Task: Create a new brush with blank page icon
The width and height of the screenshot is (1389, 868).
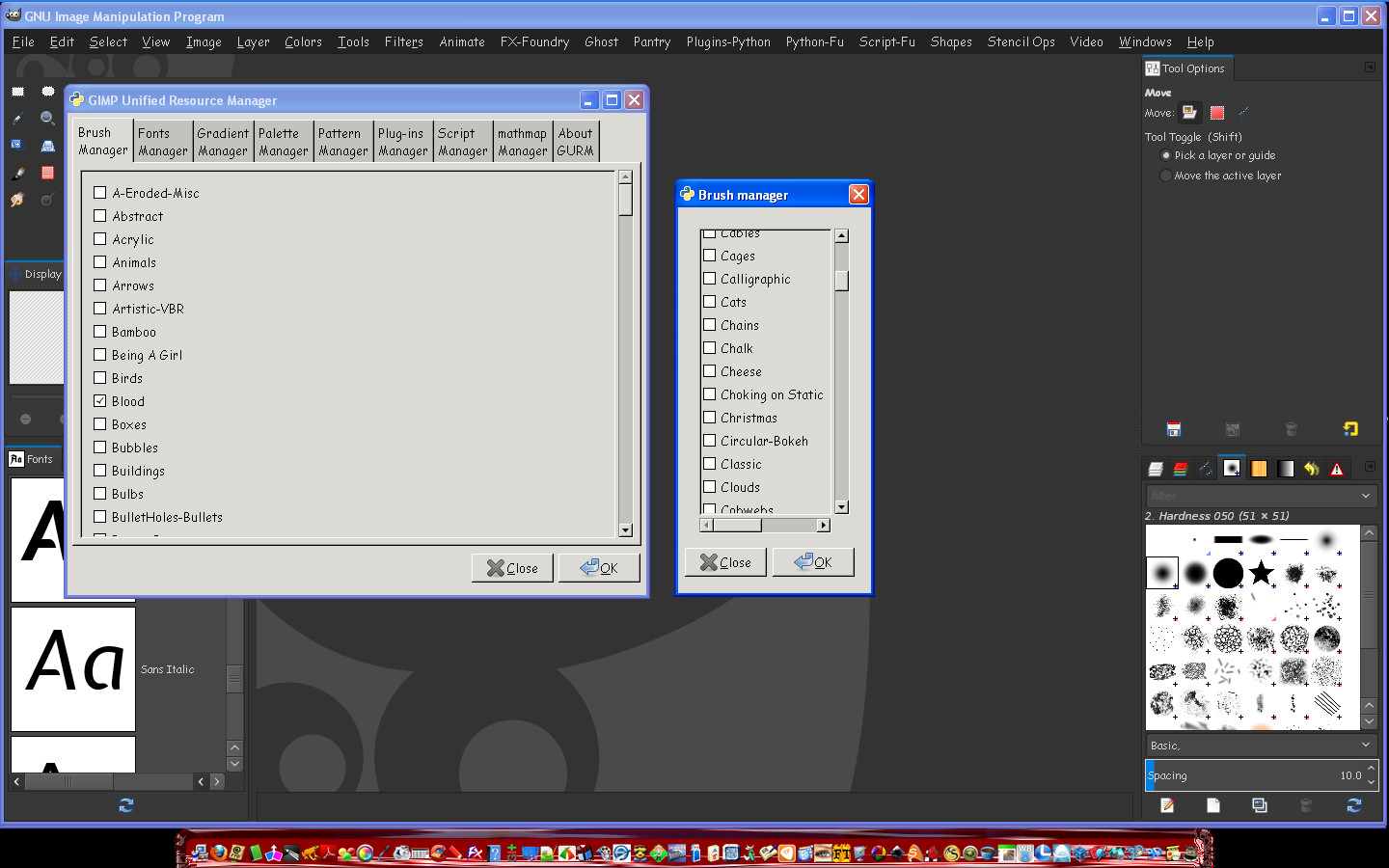Action: (1213, 805)
